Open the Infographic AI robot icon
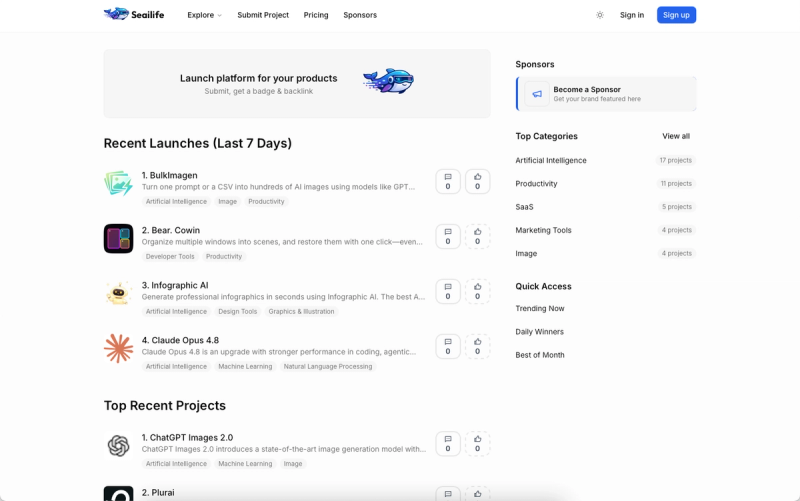Viewport: 800px width, 501px height. click(118, 293)
